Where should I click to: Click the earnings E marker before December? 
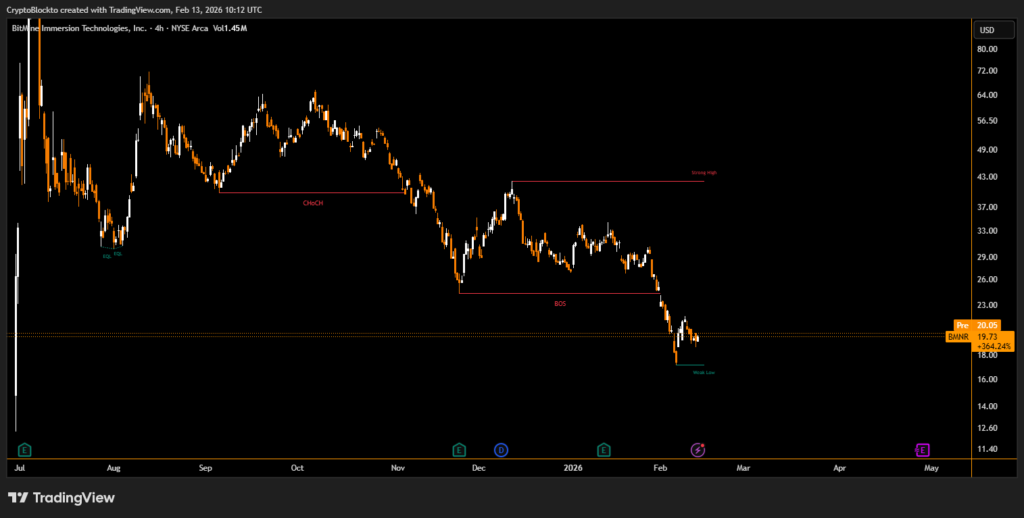(x=459, y=449)
